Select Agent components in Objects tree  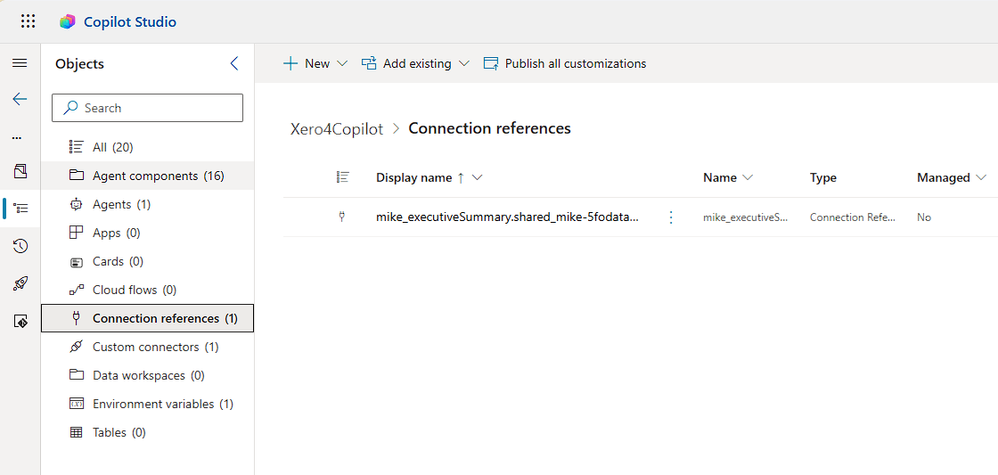click(x=158, y=176)
